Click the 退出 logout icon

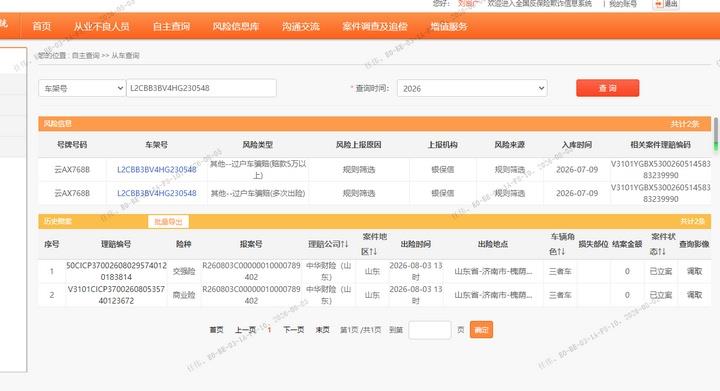666,4
